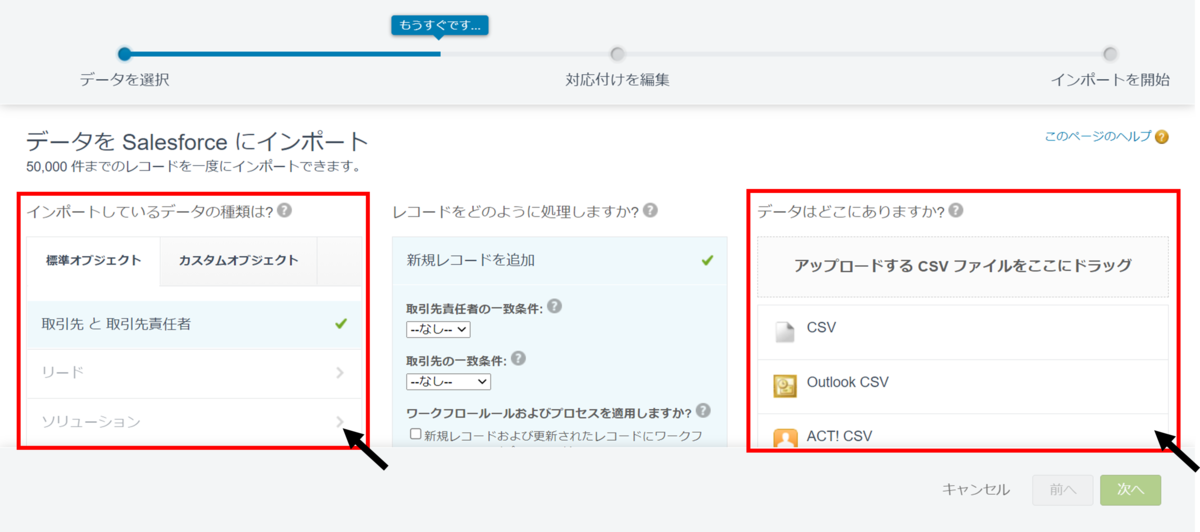
Task: Switch to 標準オブジェクト tab
Action: 94,261
